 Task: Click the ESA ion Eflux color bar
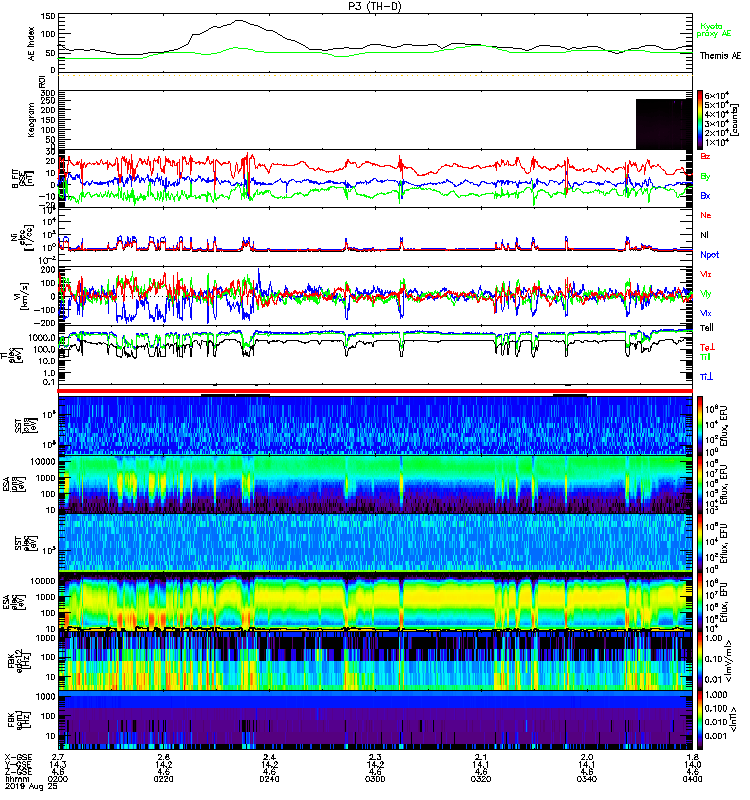700,485
